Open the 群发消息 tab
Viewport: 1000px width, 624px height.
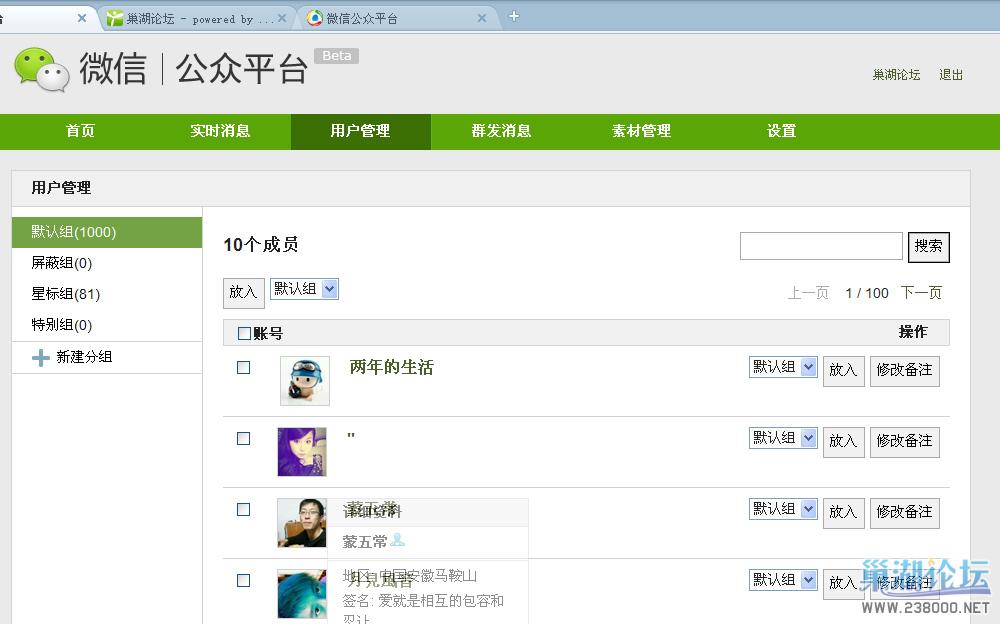coord(501,131)
